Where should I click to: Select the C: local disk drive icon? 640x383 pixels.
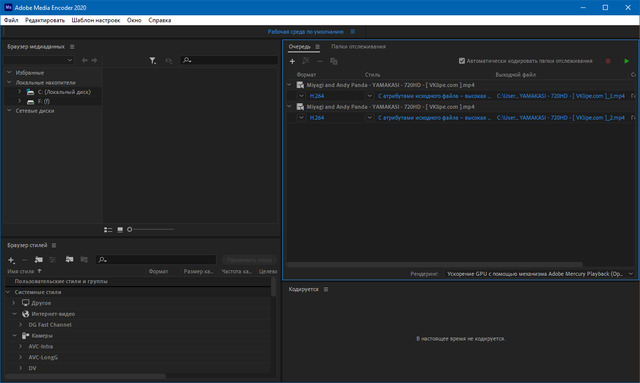(x=30, y=92)
